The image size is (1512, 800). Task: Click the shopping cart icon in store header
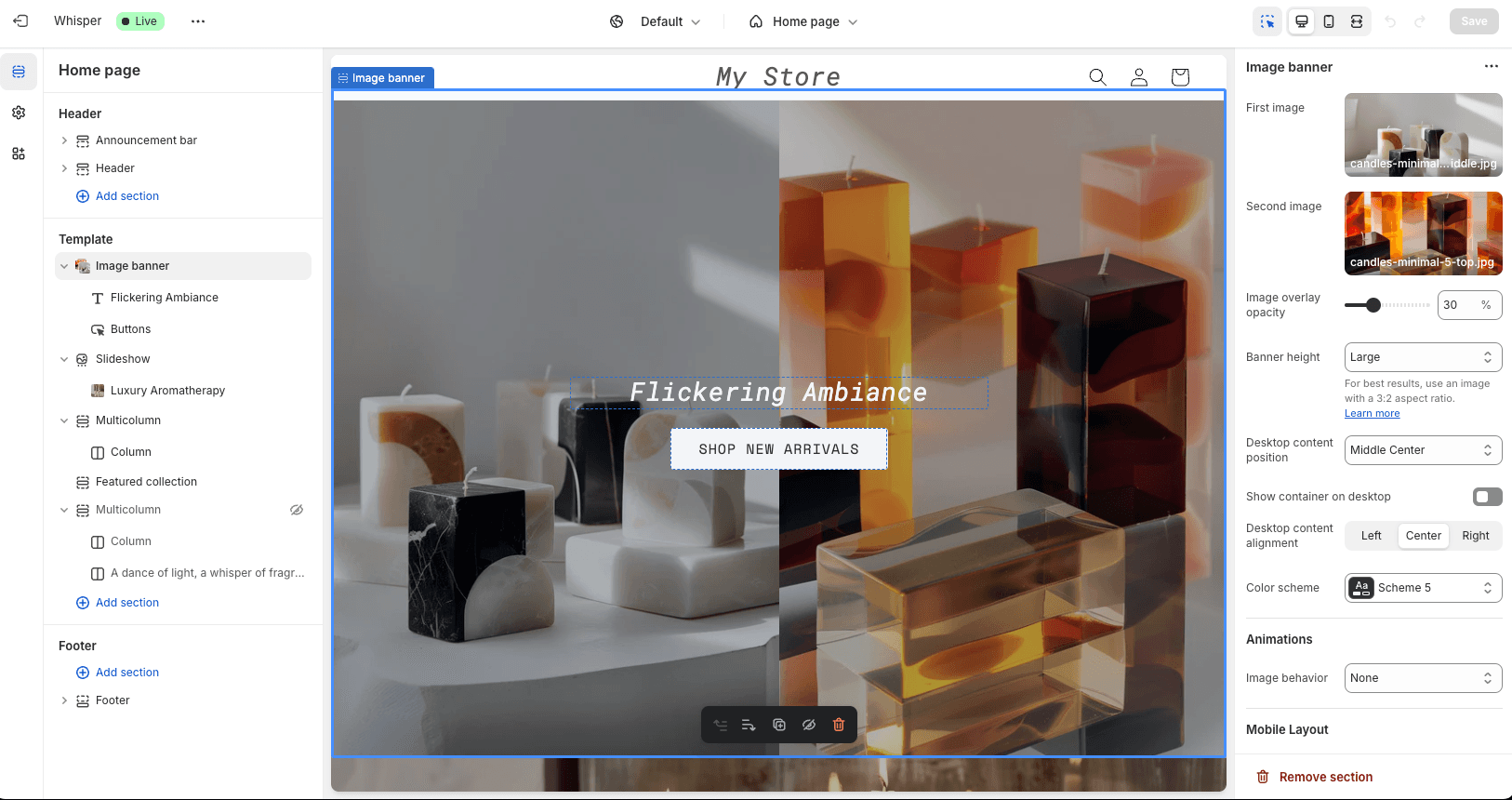(x=1180, y=77)
